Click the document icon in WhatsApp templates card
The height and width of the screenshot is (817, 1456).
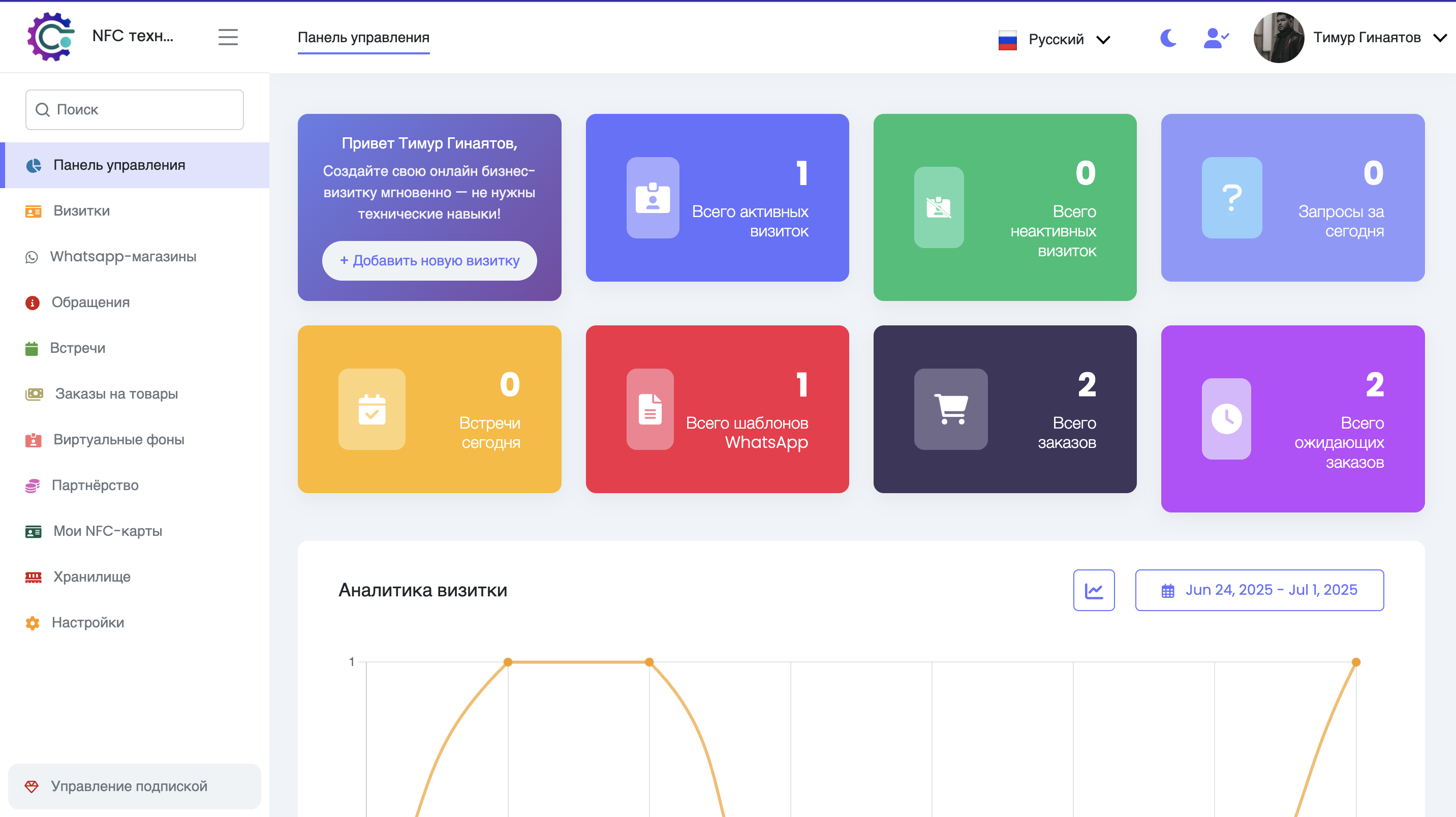click(650, 409)
